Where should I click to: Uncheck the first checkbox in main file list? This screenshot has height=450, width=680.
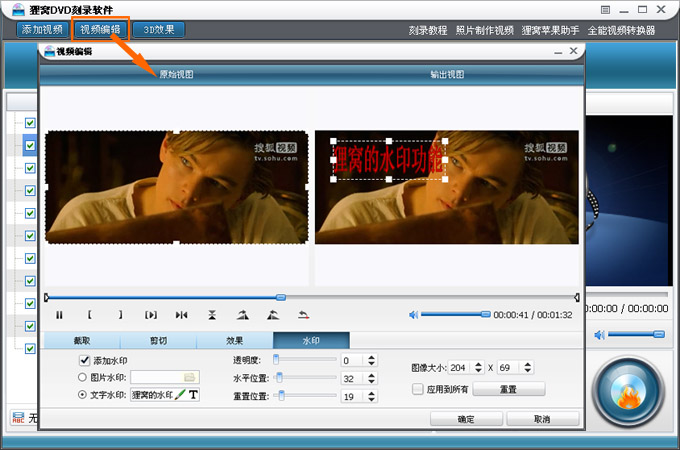[30, 123]
